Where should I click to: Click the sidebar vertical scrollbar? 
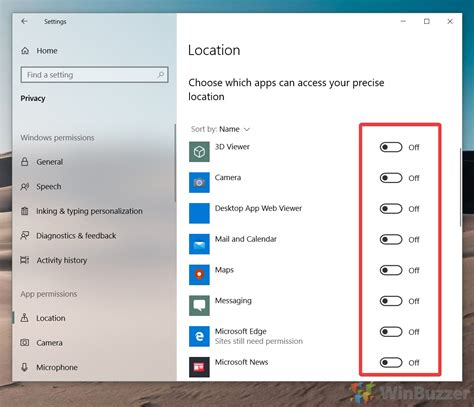175,163
